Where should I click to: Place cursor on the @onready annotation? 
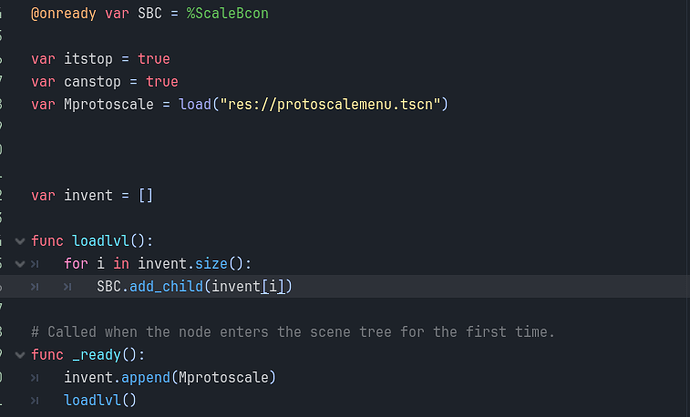coord(63,14)
